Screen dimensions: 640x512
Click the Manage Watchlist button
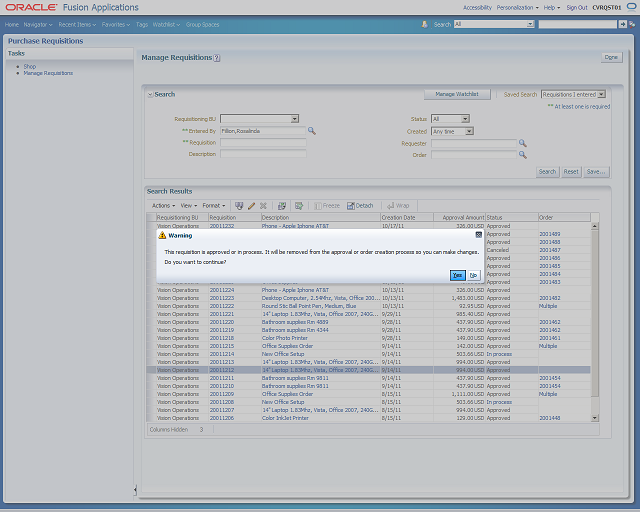click(457, 94)
